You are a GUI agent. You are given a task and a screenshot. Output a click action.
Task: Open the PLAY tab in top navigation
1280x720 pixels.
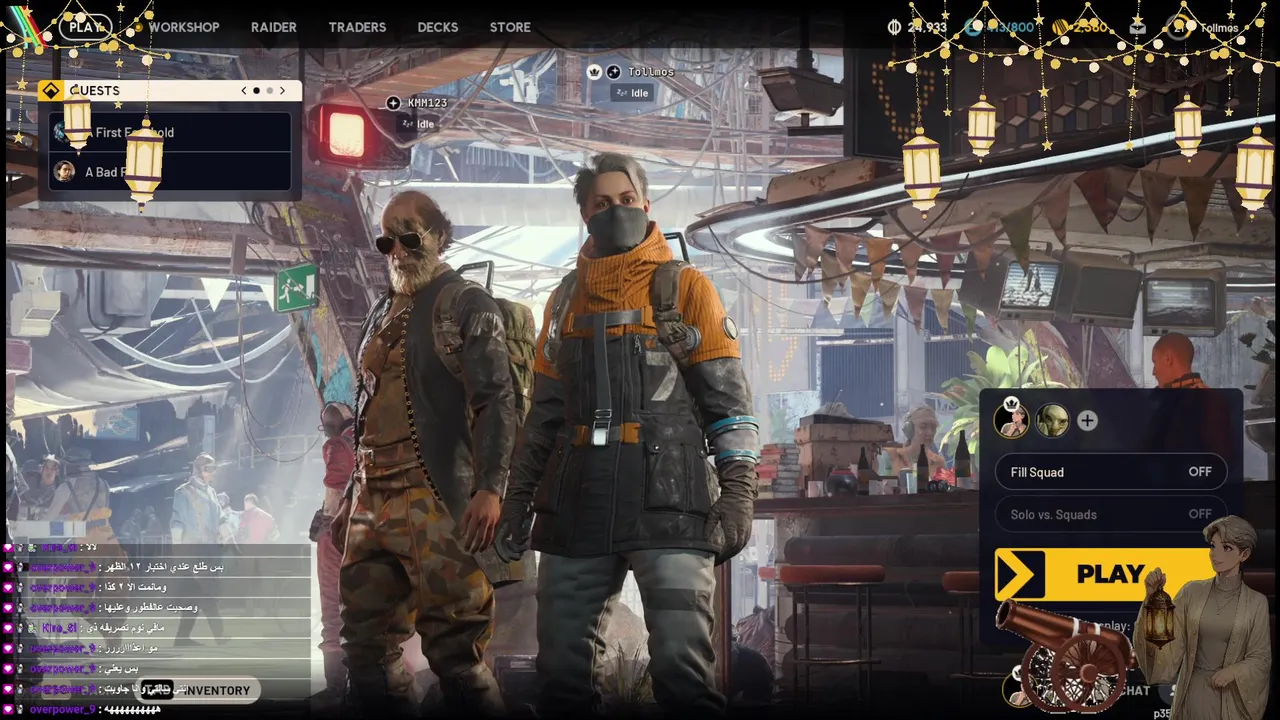pyautogui.click(x=86, y=27)
